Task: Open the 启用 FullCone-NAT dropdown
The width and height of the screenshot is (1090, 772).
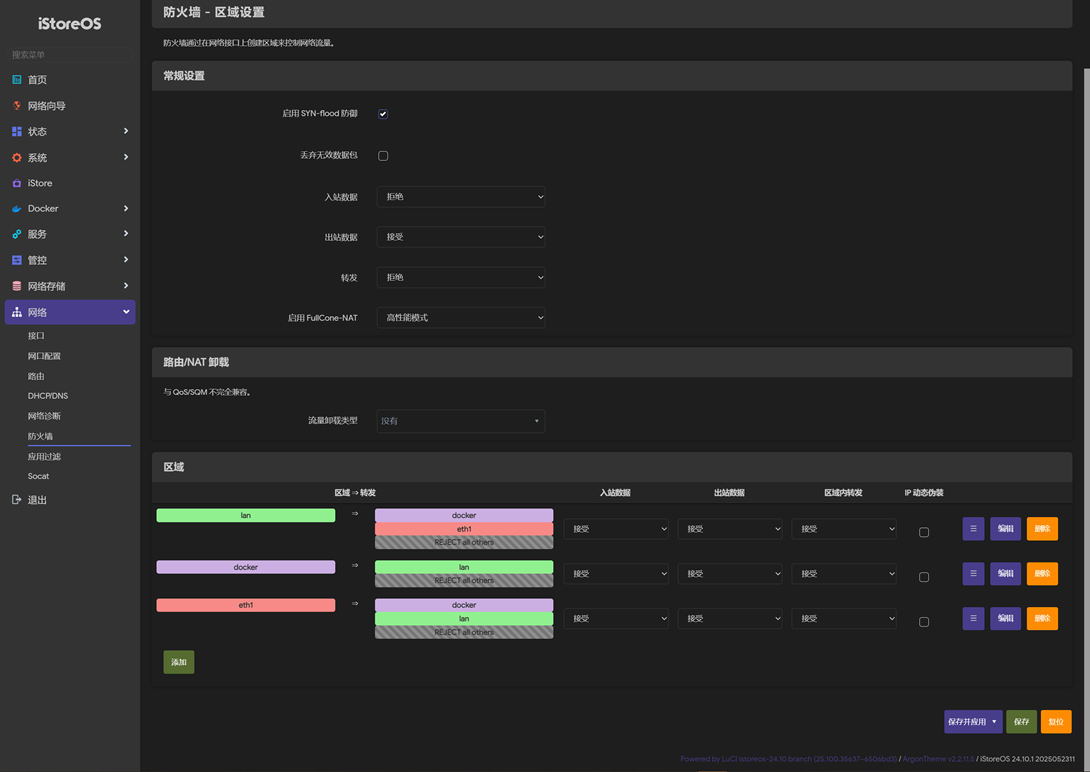Action: tap(461, 318)
